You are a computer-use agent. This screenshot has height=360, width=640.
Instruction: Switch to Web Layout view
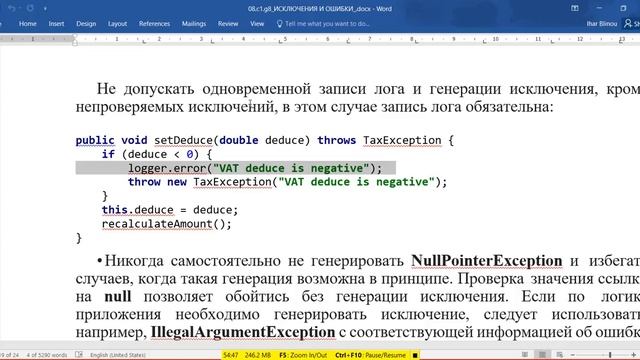560,355
